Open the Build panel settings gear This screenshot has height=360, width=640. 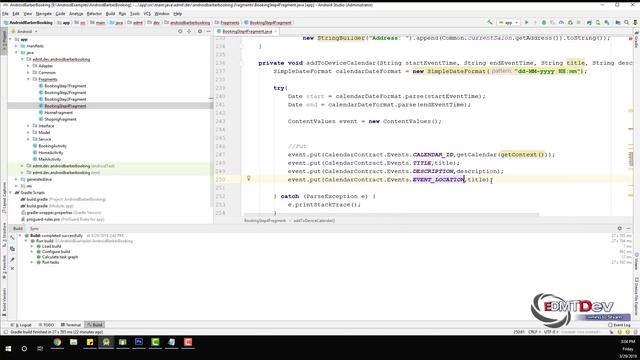[x=619, y=229]
